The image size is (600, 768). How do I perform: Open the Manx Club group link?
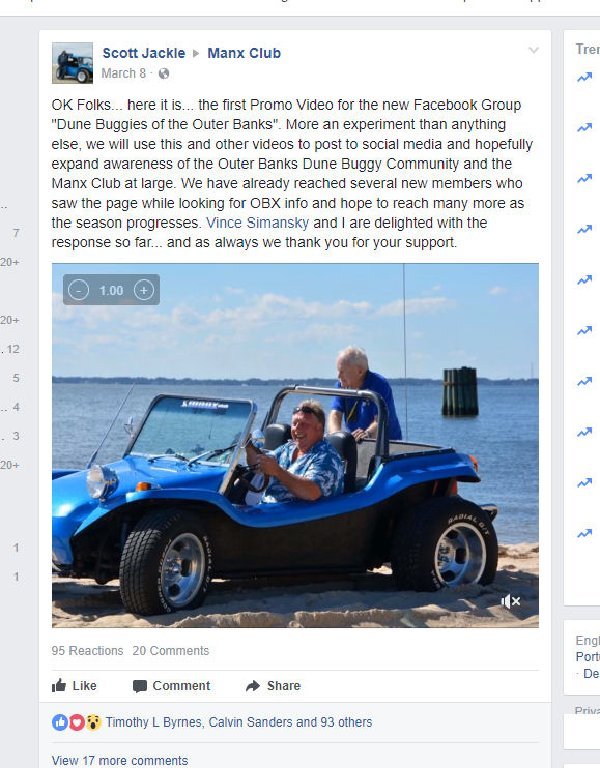coord(244,53)
